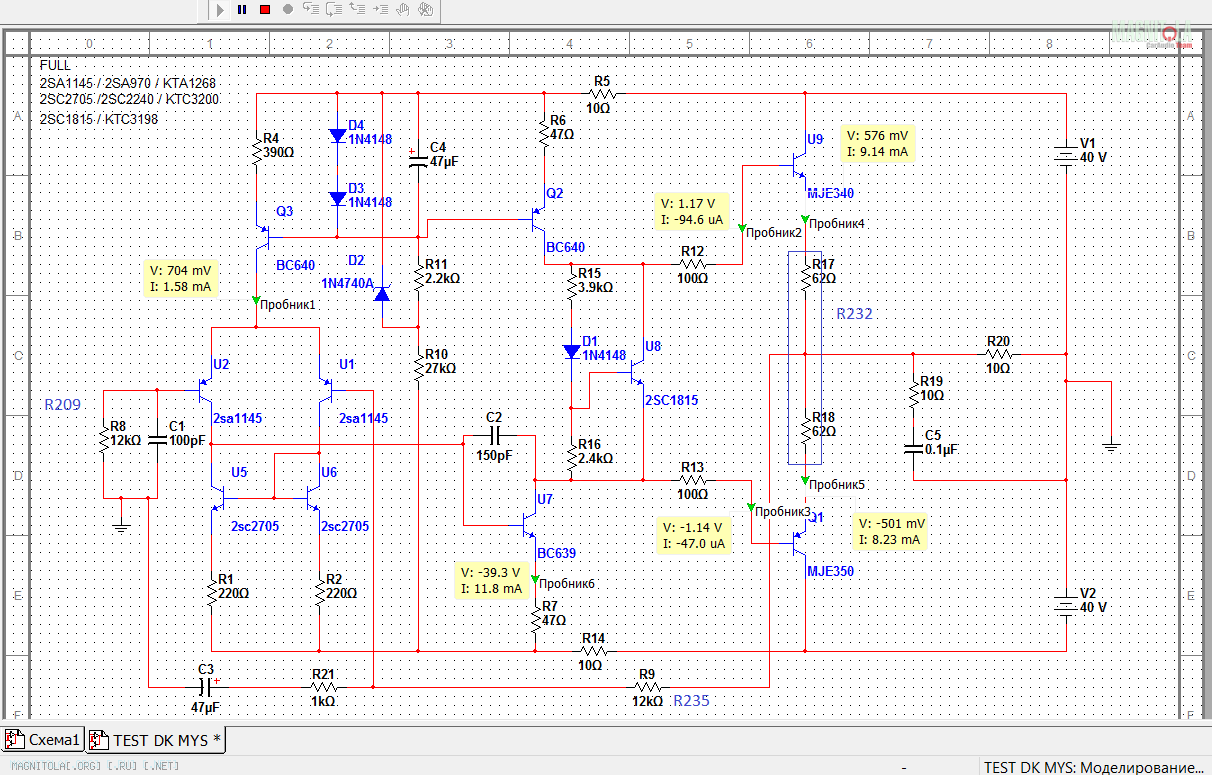Click the Step Over debug icon
1212x775 pixels.
coord(334,9)
